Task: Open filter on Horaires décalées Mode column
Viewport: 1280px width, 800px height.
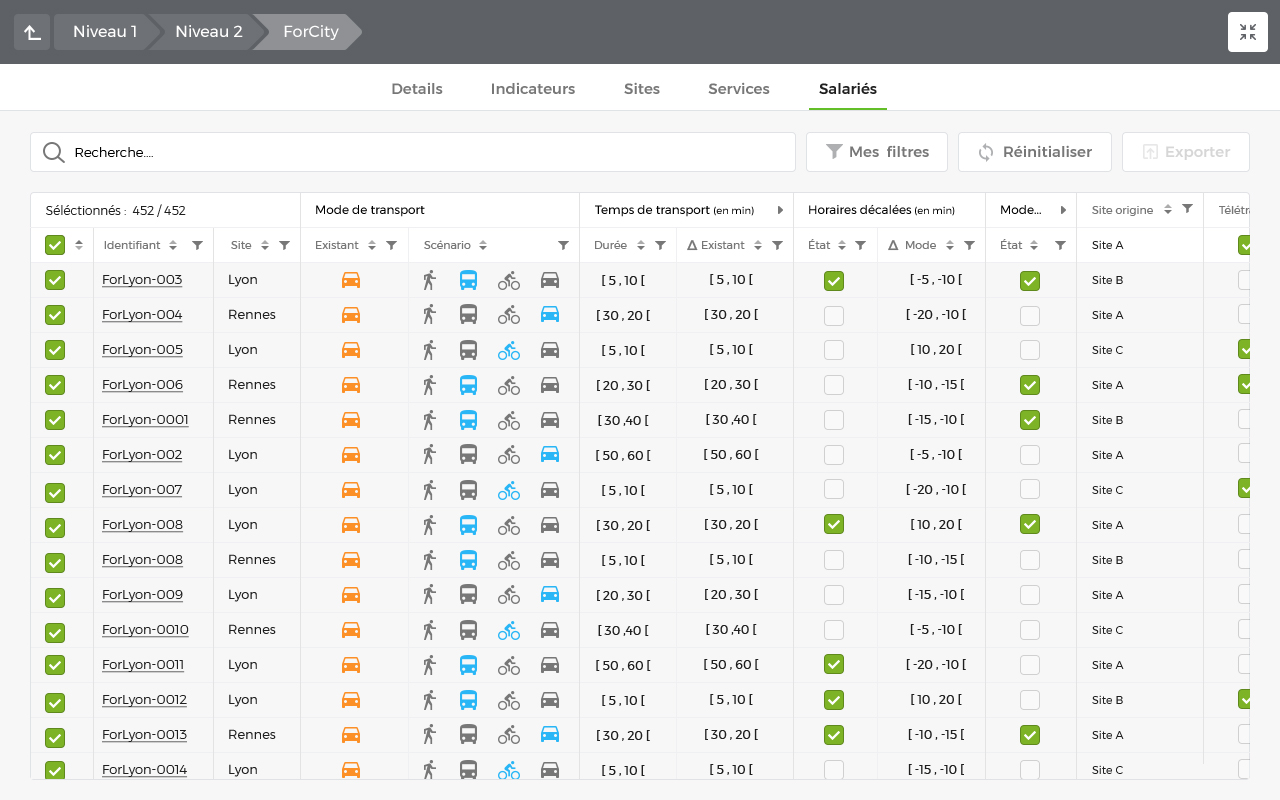Action: pyautogui.click(x=969, y=245)
